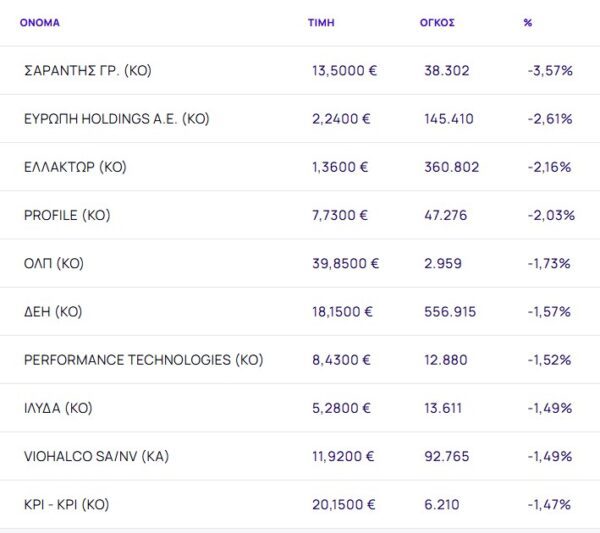
Task: Click the 39,8500 € price cell
Action: point(346,263)
